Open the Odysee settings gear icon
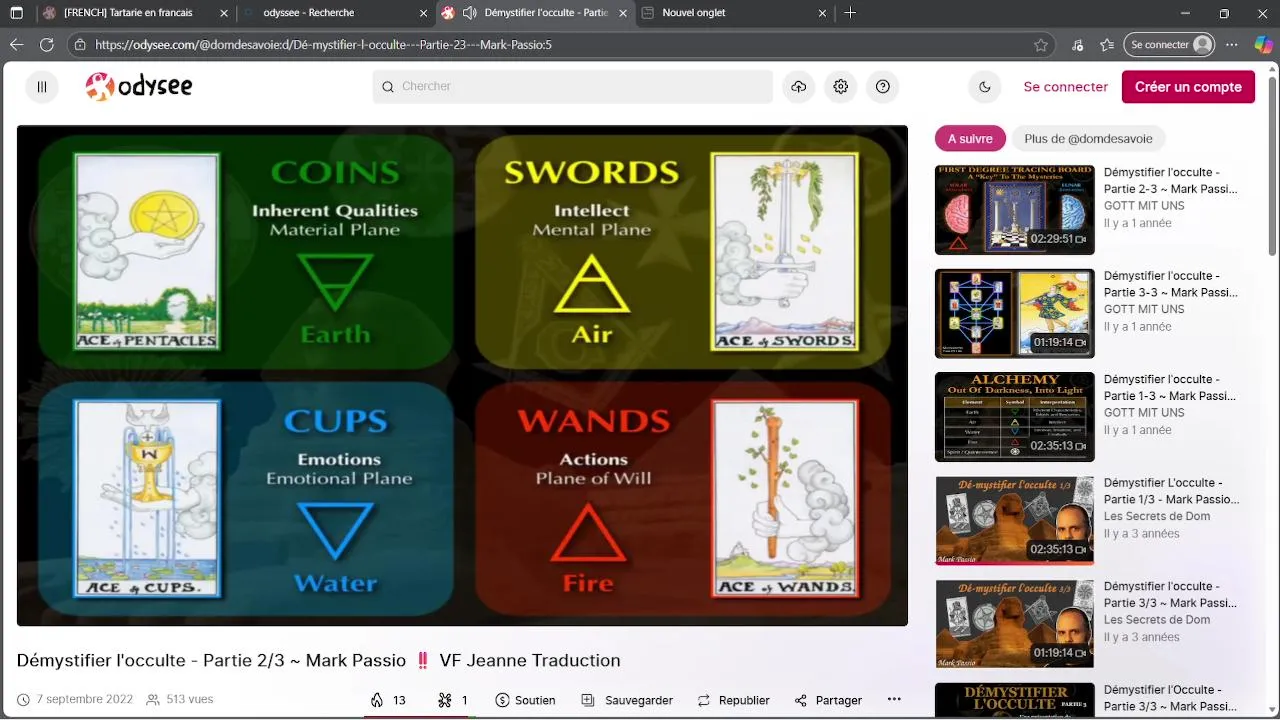The width and height of the screenshot is (1280, 720). [x=841, y=87]
